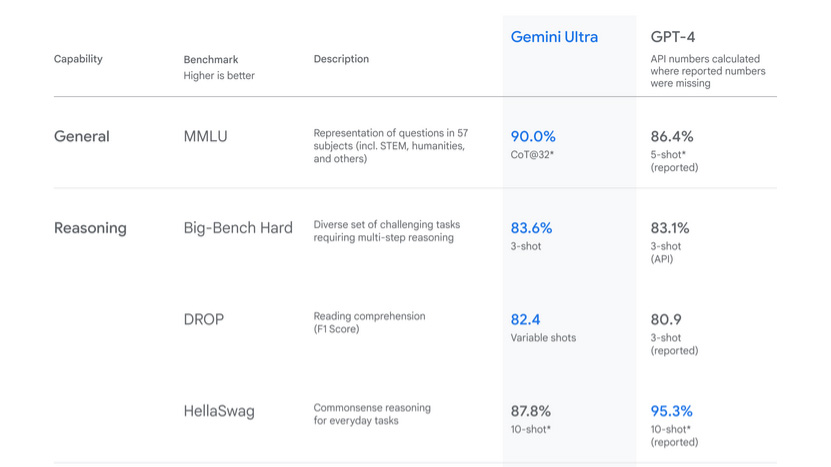
Task: Click Gemini Ultra's 90.0% MMLU score
Action: [533, 136]
